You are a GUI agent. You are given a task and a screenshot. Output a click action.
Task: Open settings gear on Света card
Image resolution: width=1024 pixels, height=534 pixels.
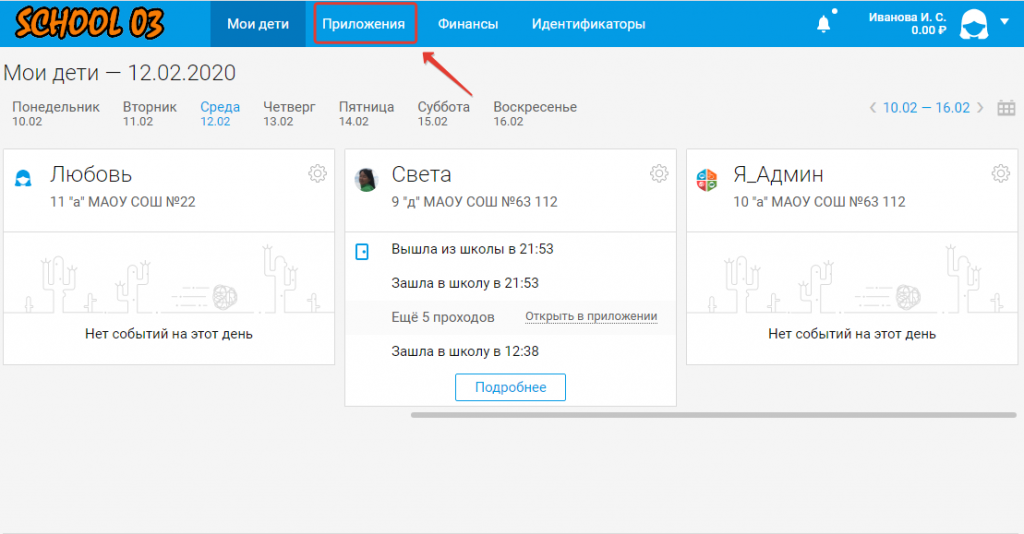(x=658, y=174)
